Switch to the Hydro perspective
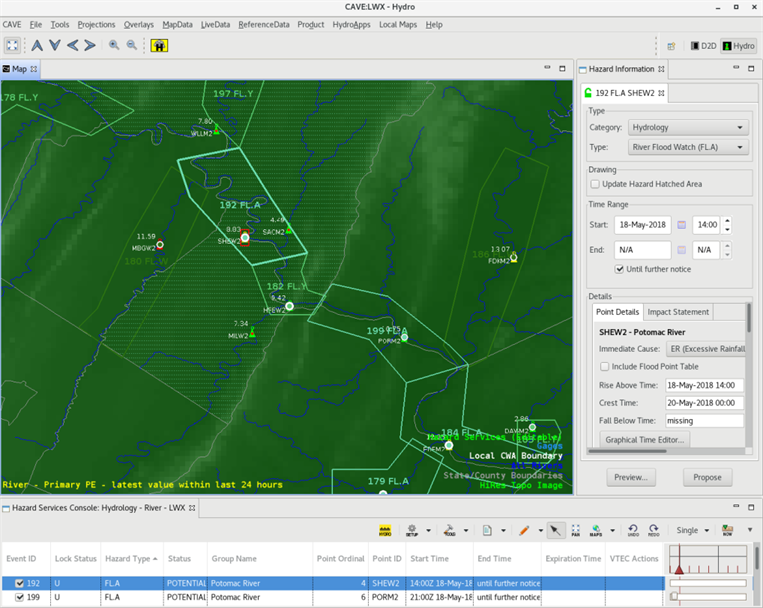The image size is (763, 608). click(739, 46)
